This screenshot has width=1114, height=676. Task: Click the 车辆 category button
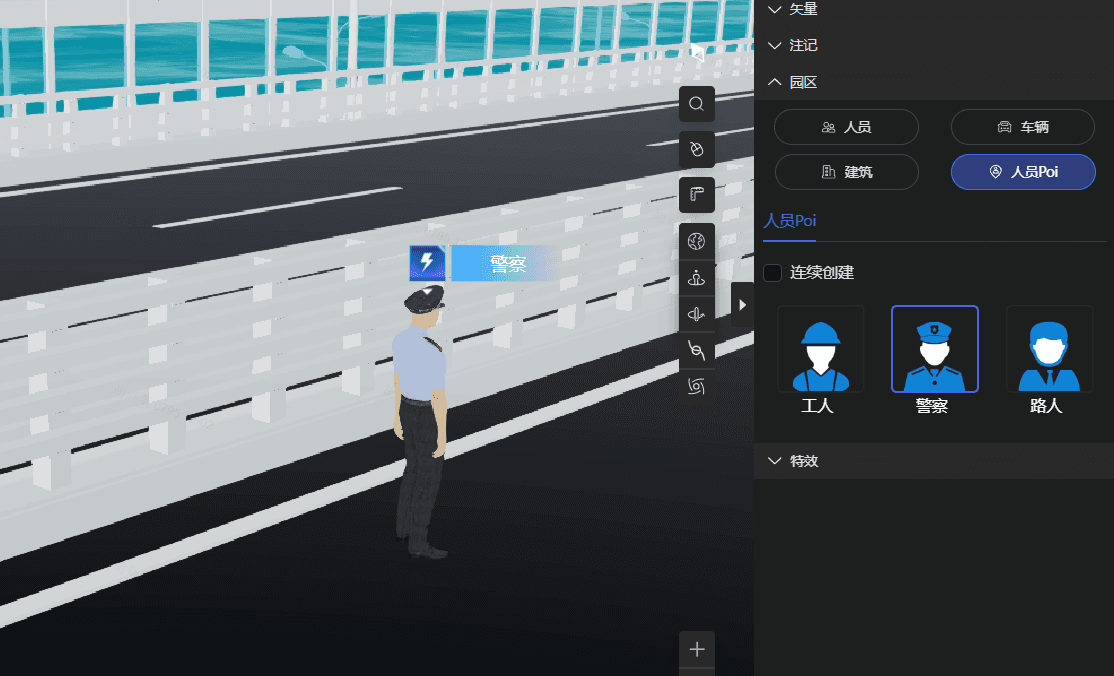pos(1022,127)
